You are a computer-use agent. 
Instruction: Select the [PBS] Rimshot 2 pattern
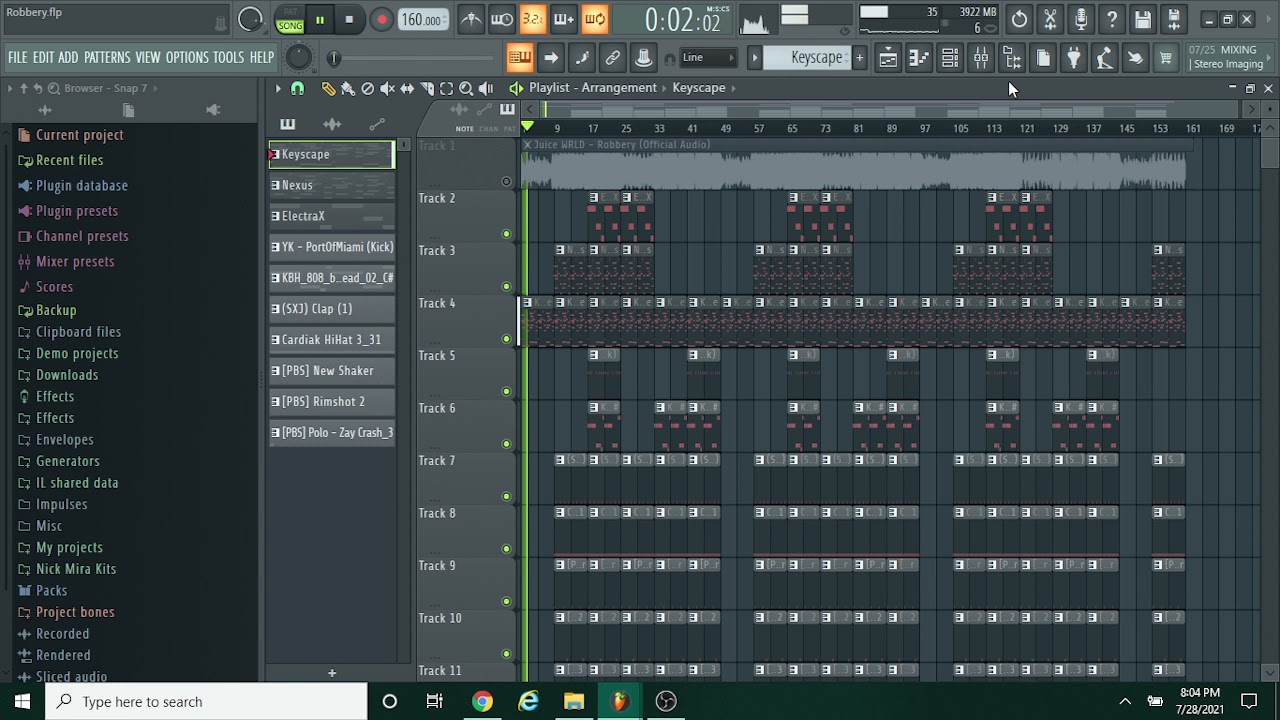point(332,402)
